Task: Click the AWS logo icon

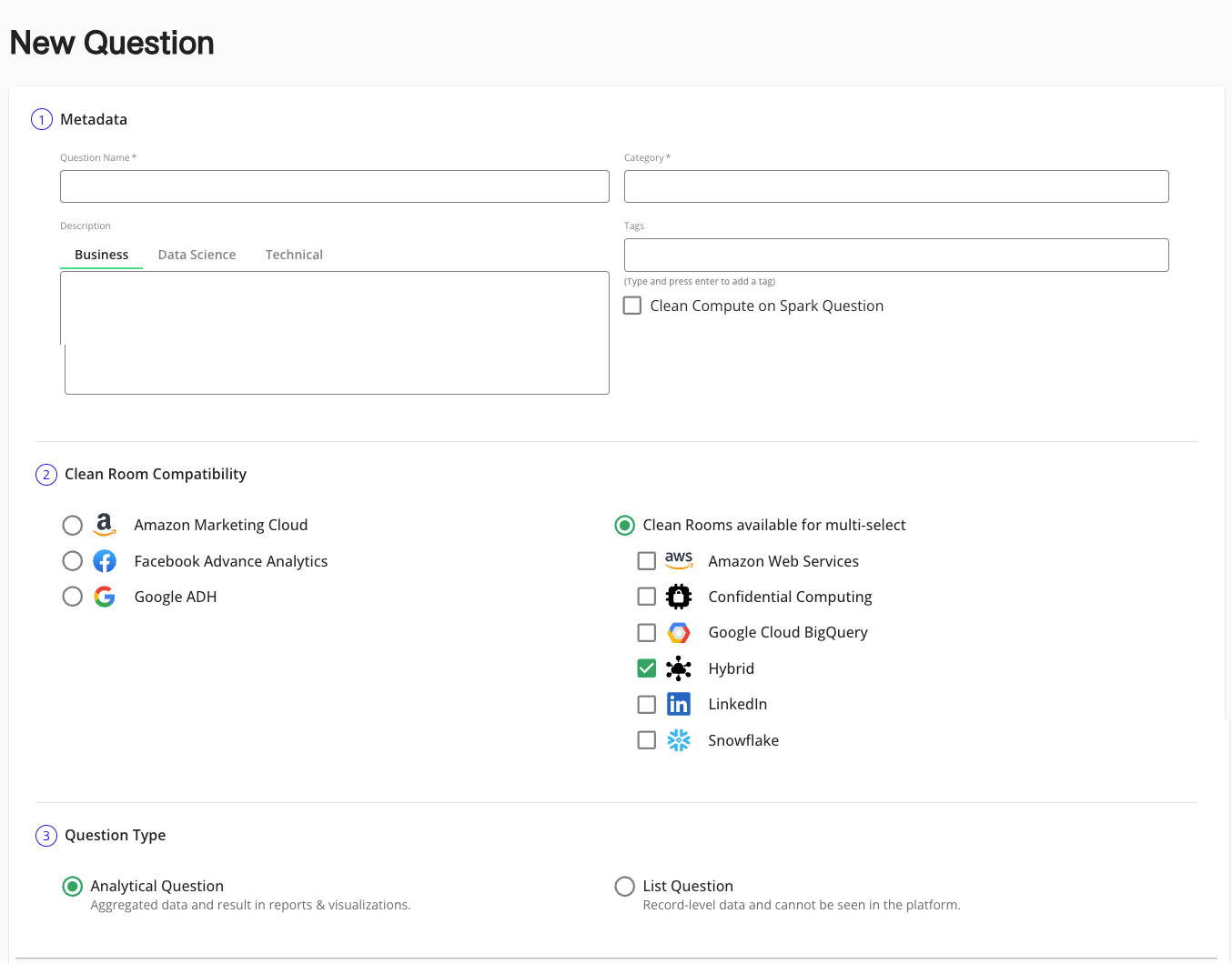Action: click(x=679, y=560)
